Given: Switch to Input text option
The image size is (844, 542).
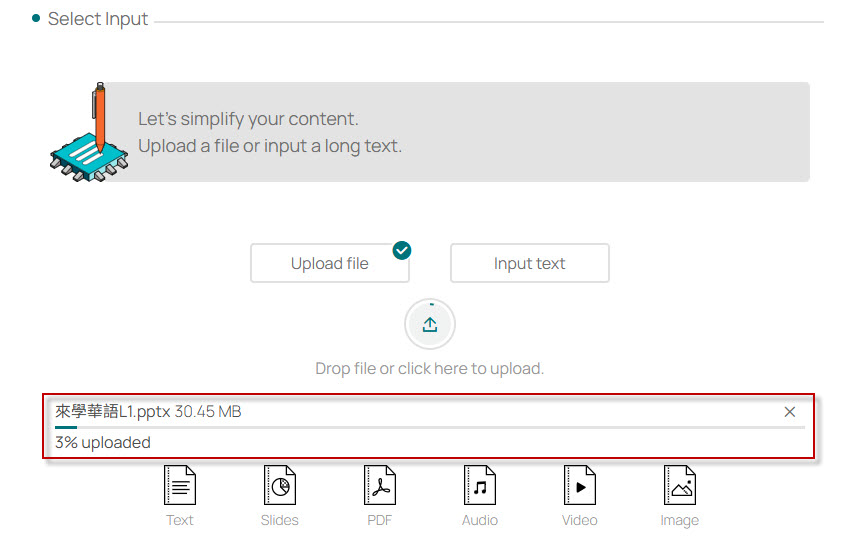Looking at the screenshot, I should (x=530, y=264).
